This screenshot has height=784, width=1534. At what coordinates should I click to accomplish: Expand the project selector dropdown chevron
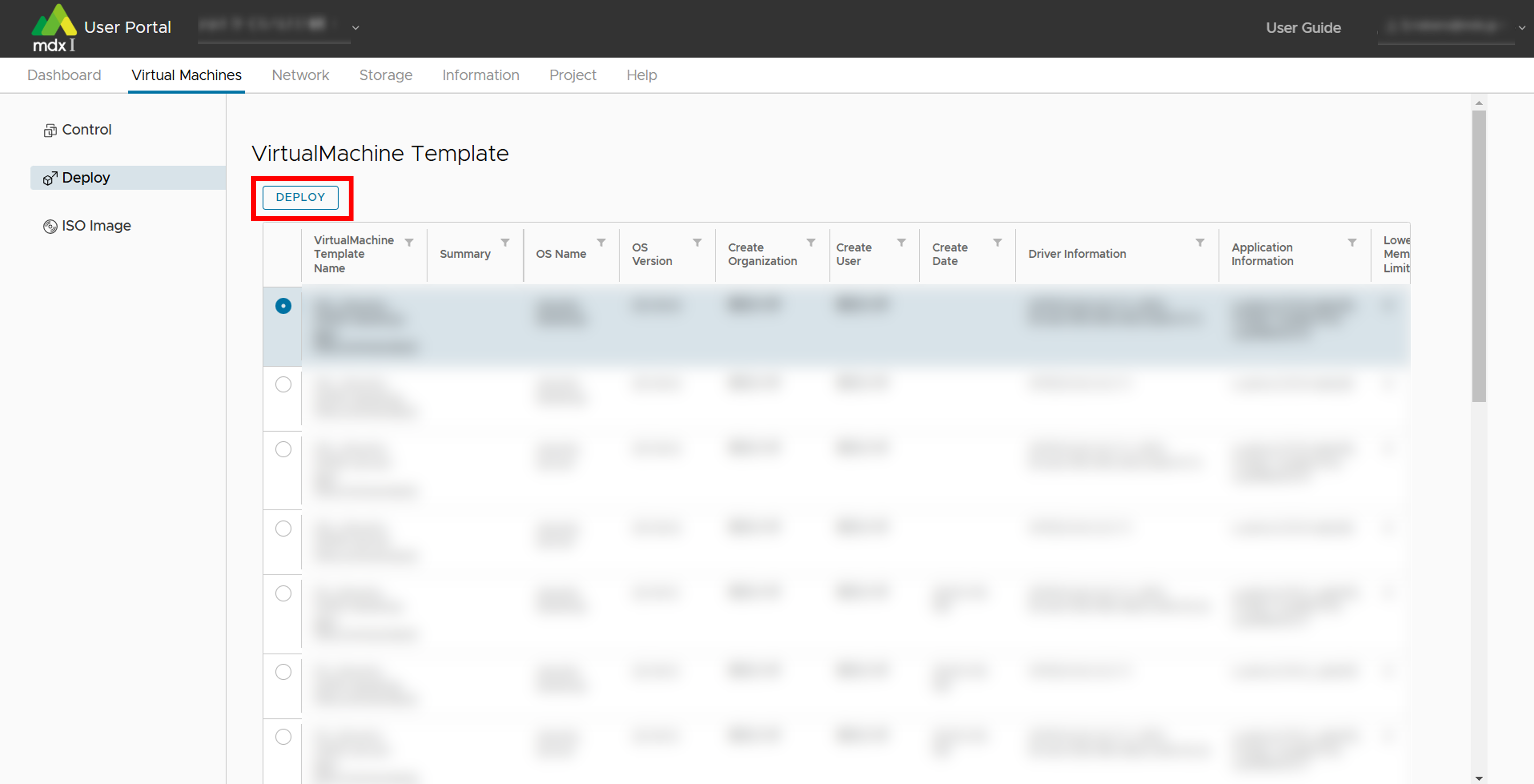(356, 28)
